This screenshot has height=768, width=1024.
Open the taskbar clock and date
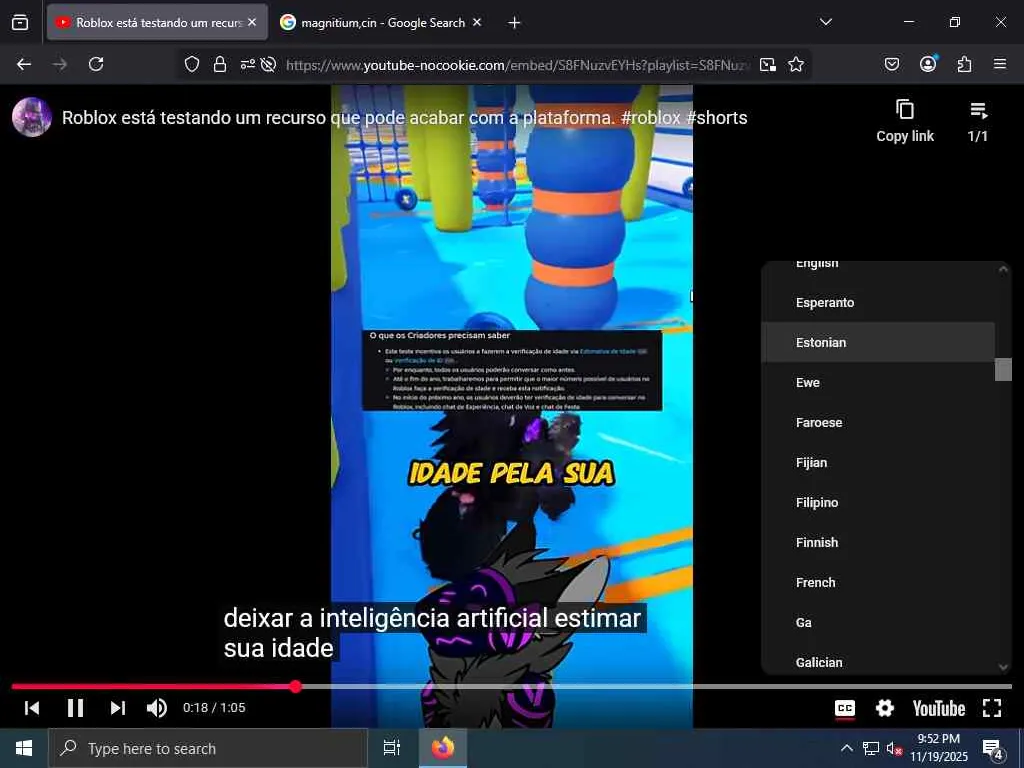(939, 748)
